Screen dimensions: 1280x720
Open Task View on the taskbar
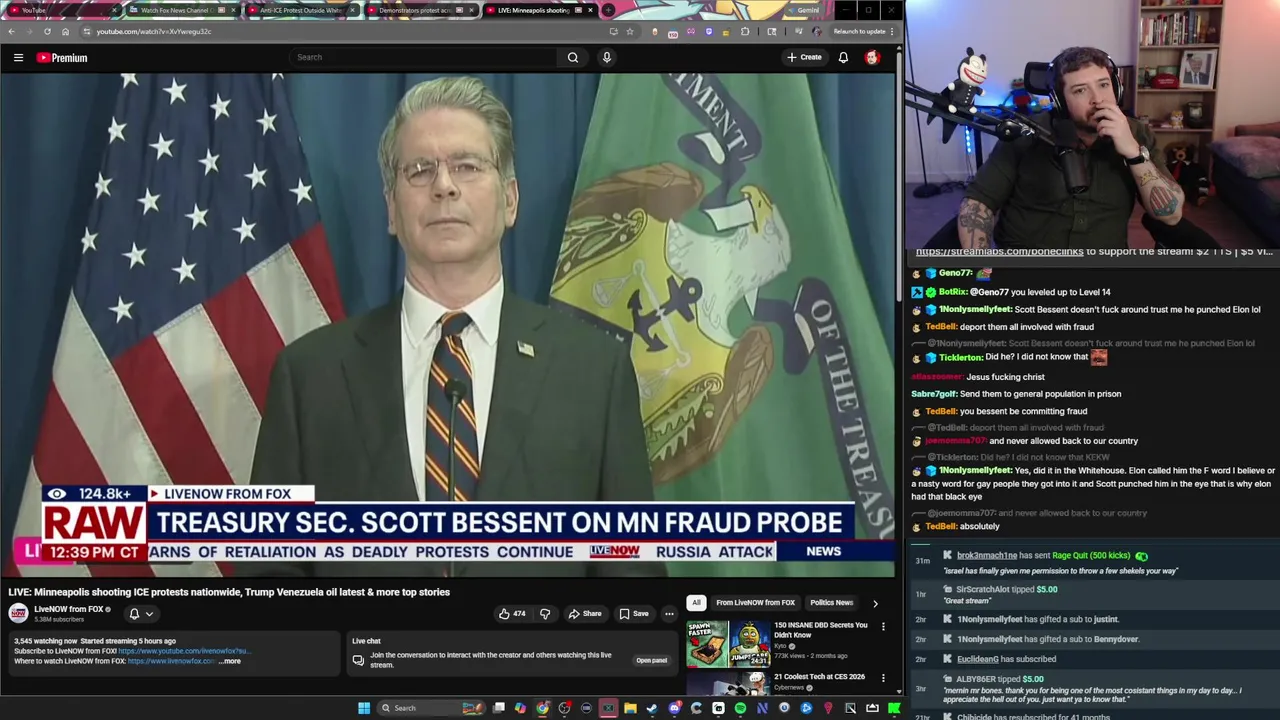pyautogui.click(x=498, y=708)
